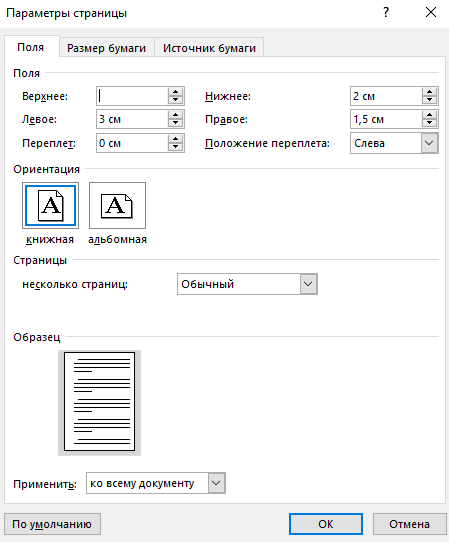Open the Поля tab
This screenshot has width=449, height=542.
coord(31,47)
